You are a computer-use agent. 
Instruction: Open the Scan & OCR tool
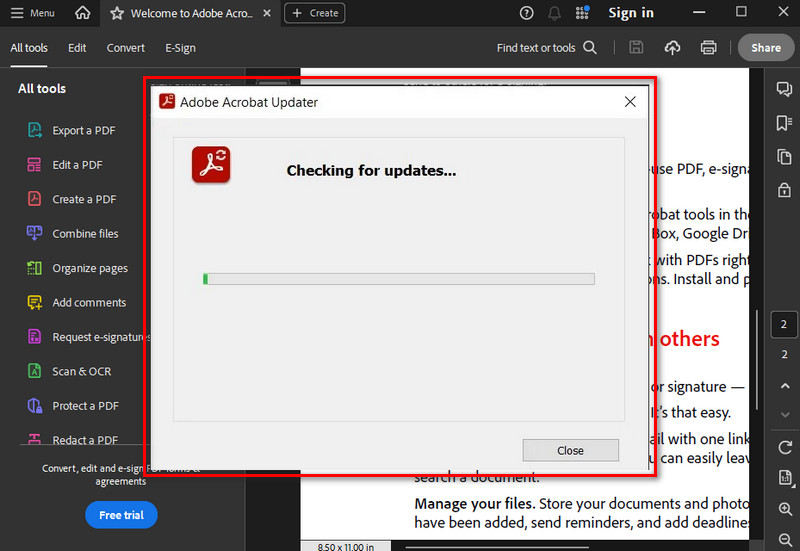pos(35,371)
